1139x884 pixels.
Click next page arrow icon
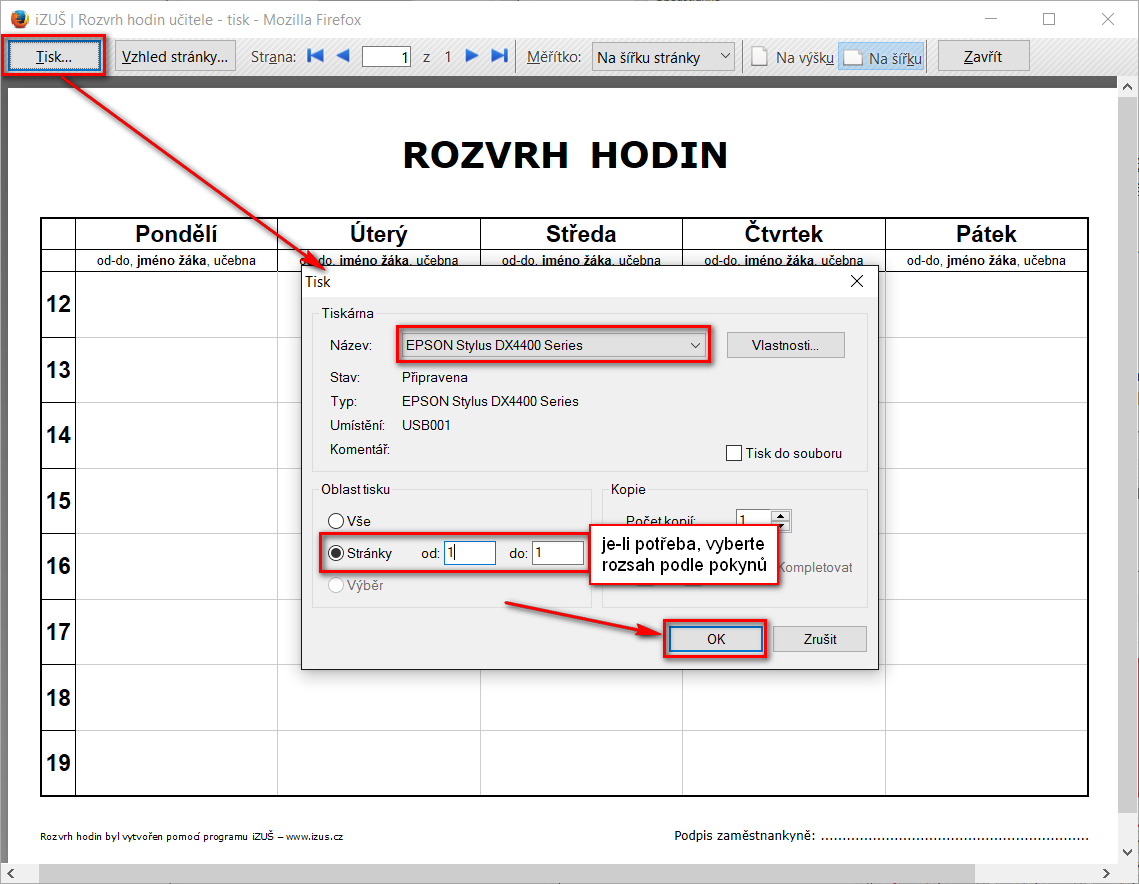pyautogui.click(x=472, y=57)
